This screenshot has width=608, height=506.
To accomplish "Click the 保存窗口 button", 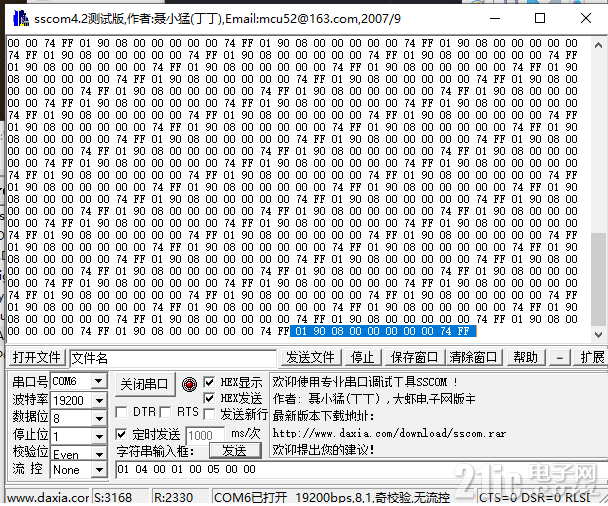I will coord(415,357).
